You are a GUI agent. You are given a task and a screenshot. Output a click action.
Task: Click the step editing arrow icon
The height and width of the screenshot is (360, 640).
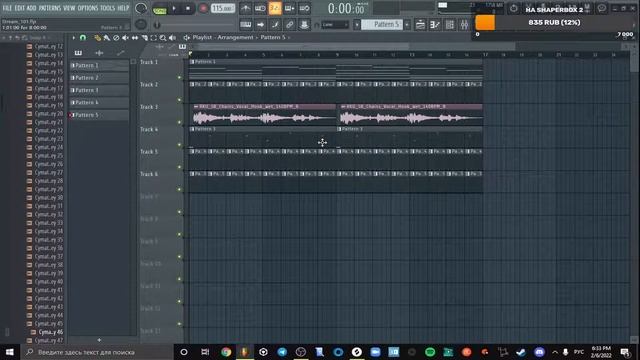point(260,24)
